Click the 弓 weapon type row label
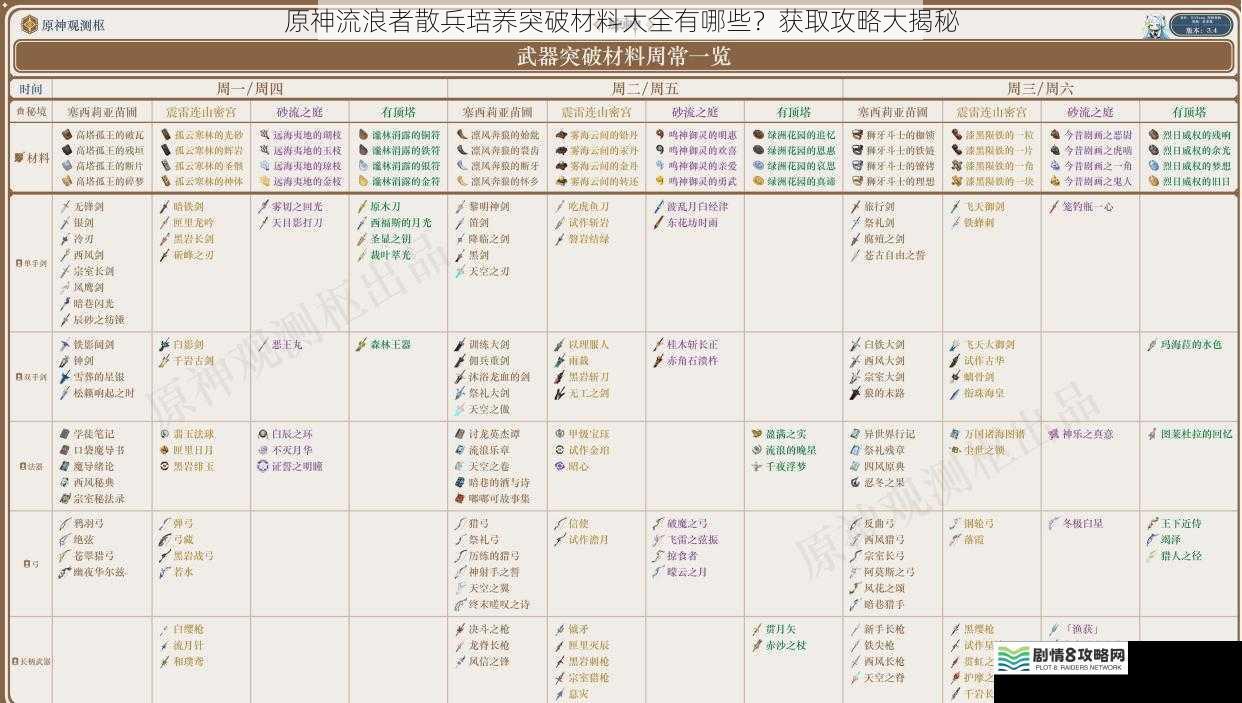The height and width of the screenshot is (703, 1242). (x=31, y=564)
